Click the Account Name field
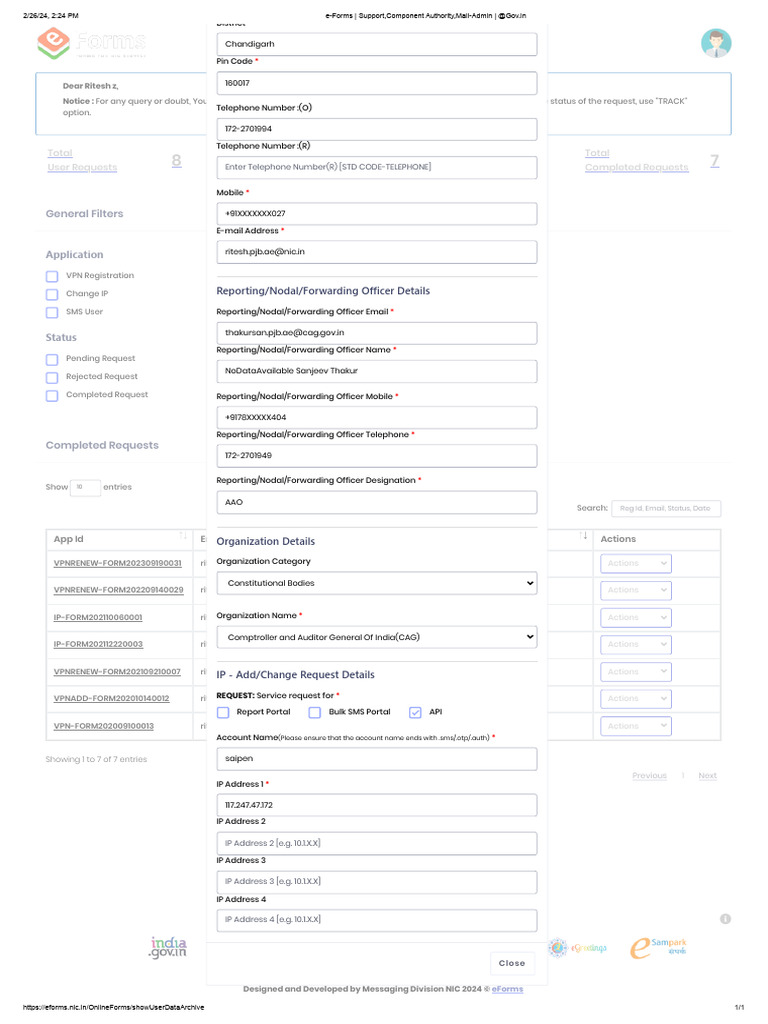The image size is (768, 1024). click(x=377, y=759)
